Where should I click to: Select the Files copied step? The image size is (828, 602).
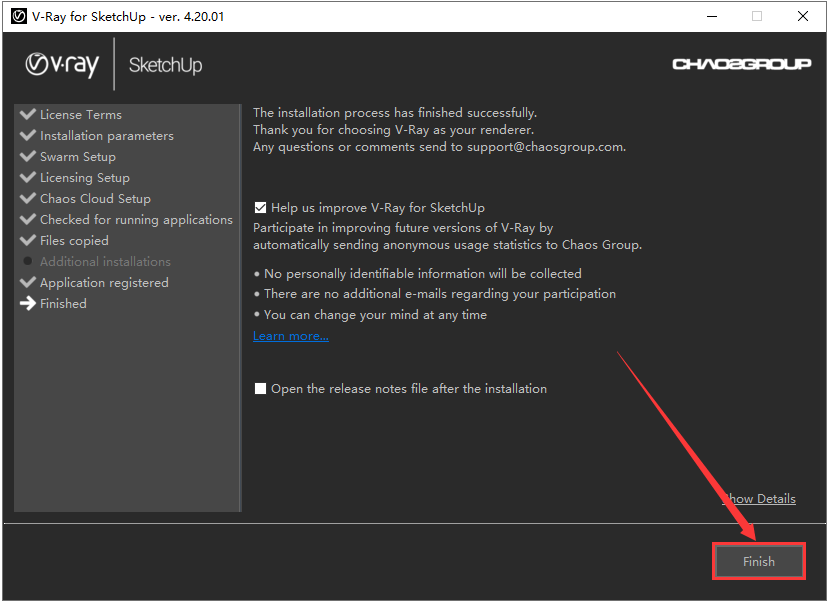(x=74, y=241)
